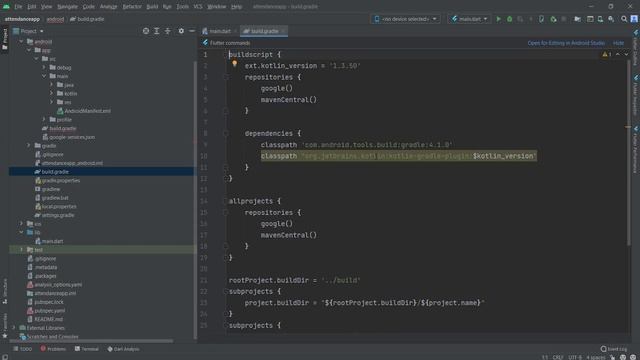640x360 pixels.
Task: Open the device selector dropdown
Action: tap(405, 19)
